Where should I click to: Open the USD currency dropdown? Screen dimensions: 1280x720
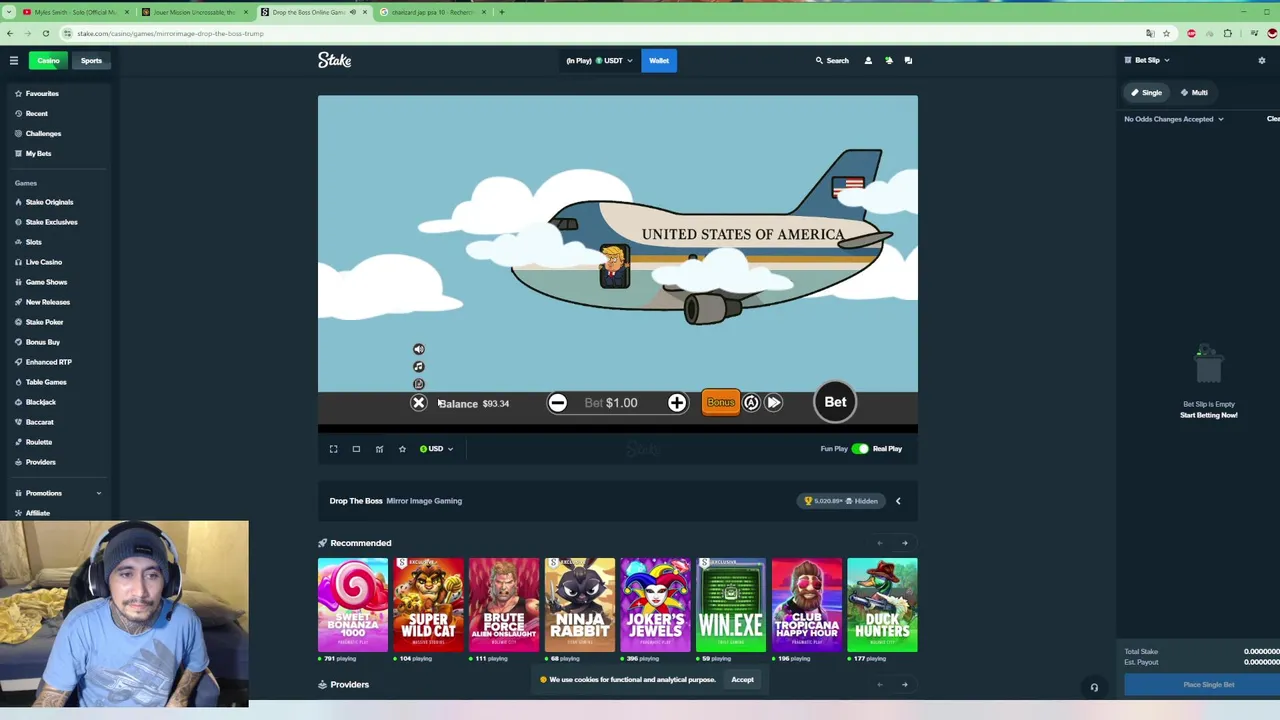click(436, 449)
